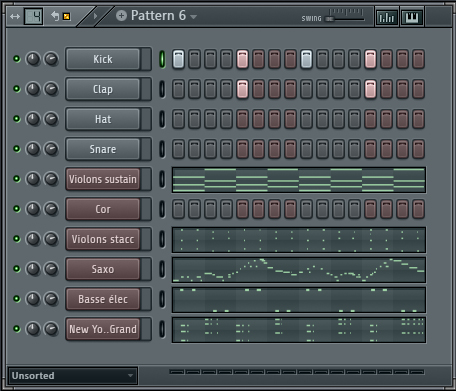
Task: Click the undo arrow icon next to the orange square
Action: [55, 16]
